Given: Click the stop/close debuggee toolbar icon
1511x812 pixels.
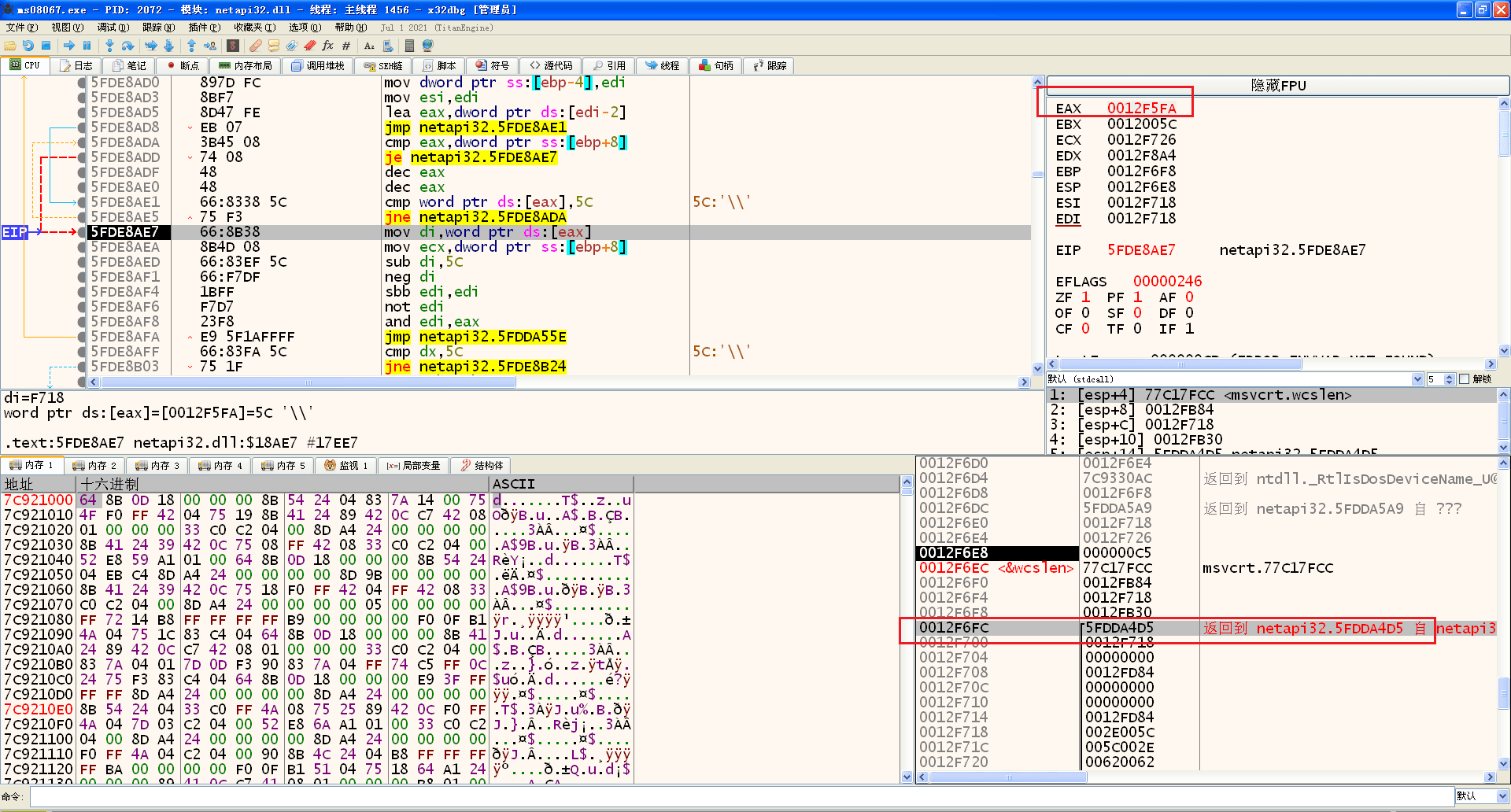Looking at the screenshot, I should click(46, 46).
